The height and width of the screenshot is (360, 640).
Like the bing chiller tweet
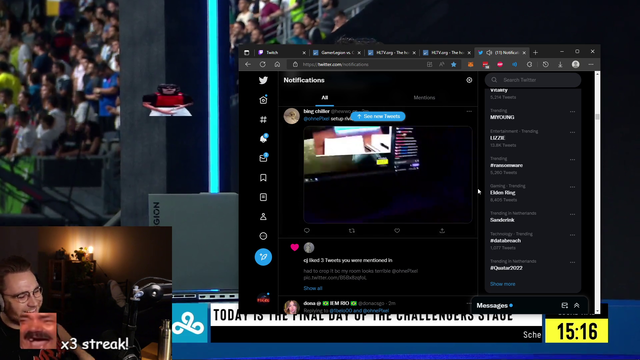point(397,231)
